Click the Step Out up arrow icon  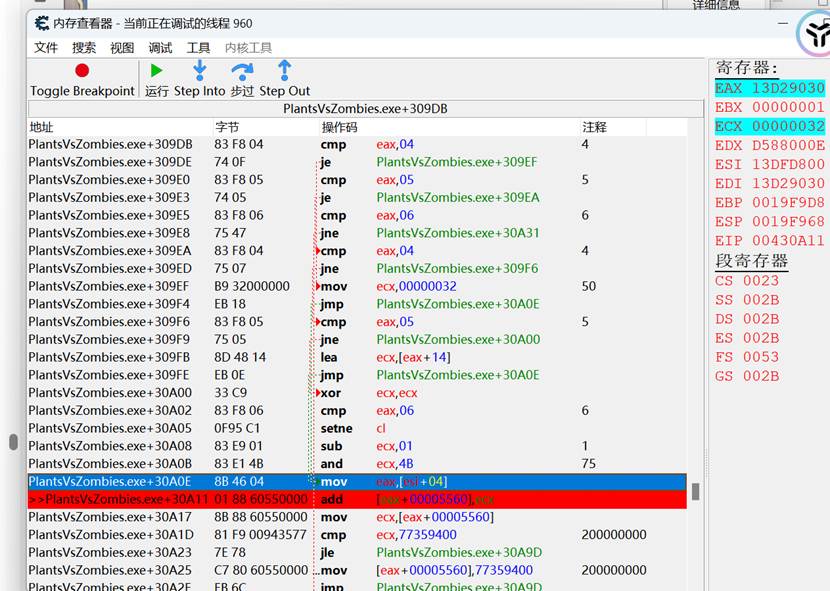click(x=284, y=70)
